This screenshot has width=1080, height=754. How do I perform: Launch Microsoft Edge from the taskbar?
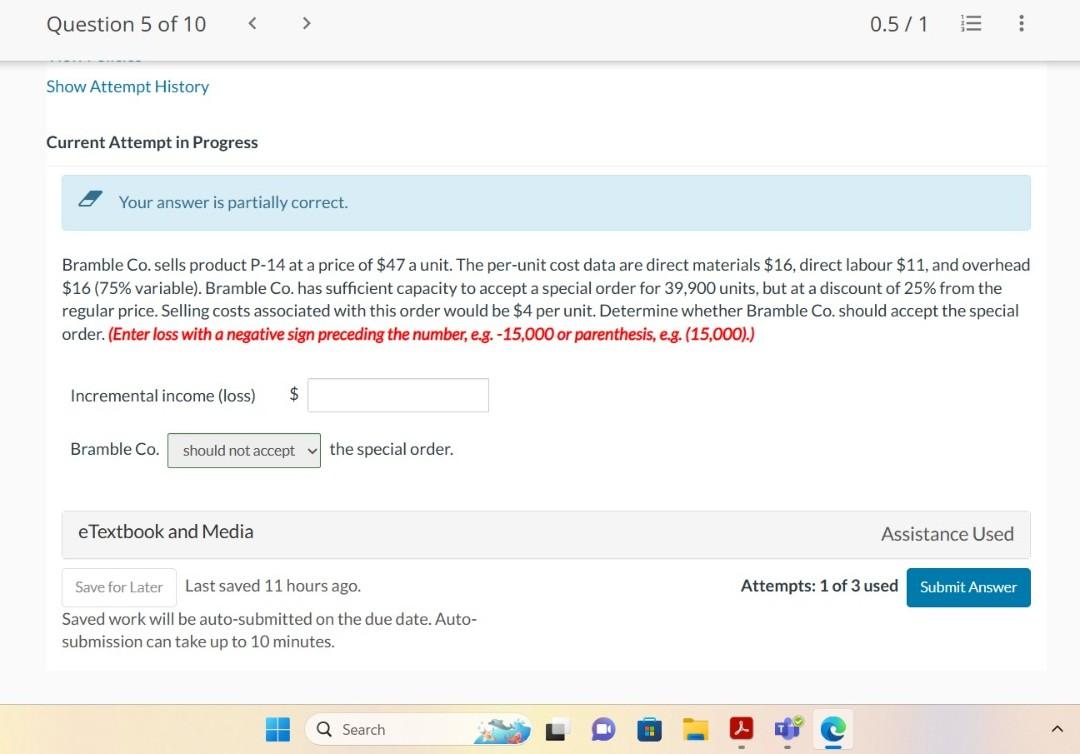click(832, 731)
